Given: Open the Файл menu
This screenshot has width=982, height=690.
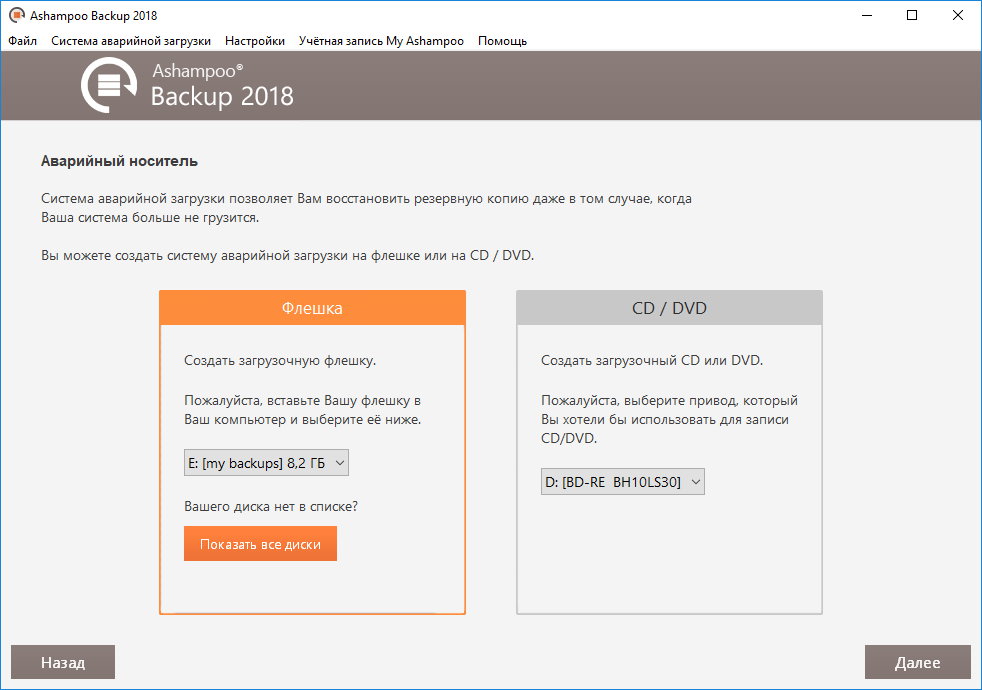Looking at the screenshot, I should [23, 41].
